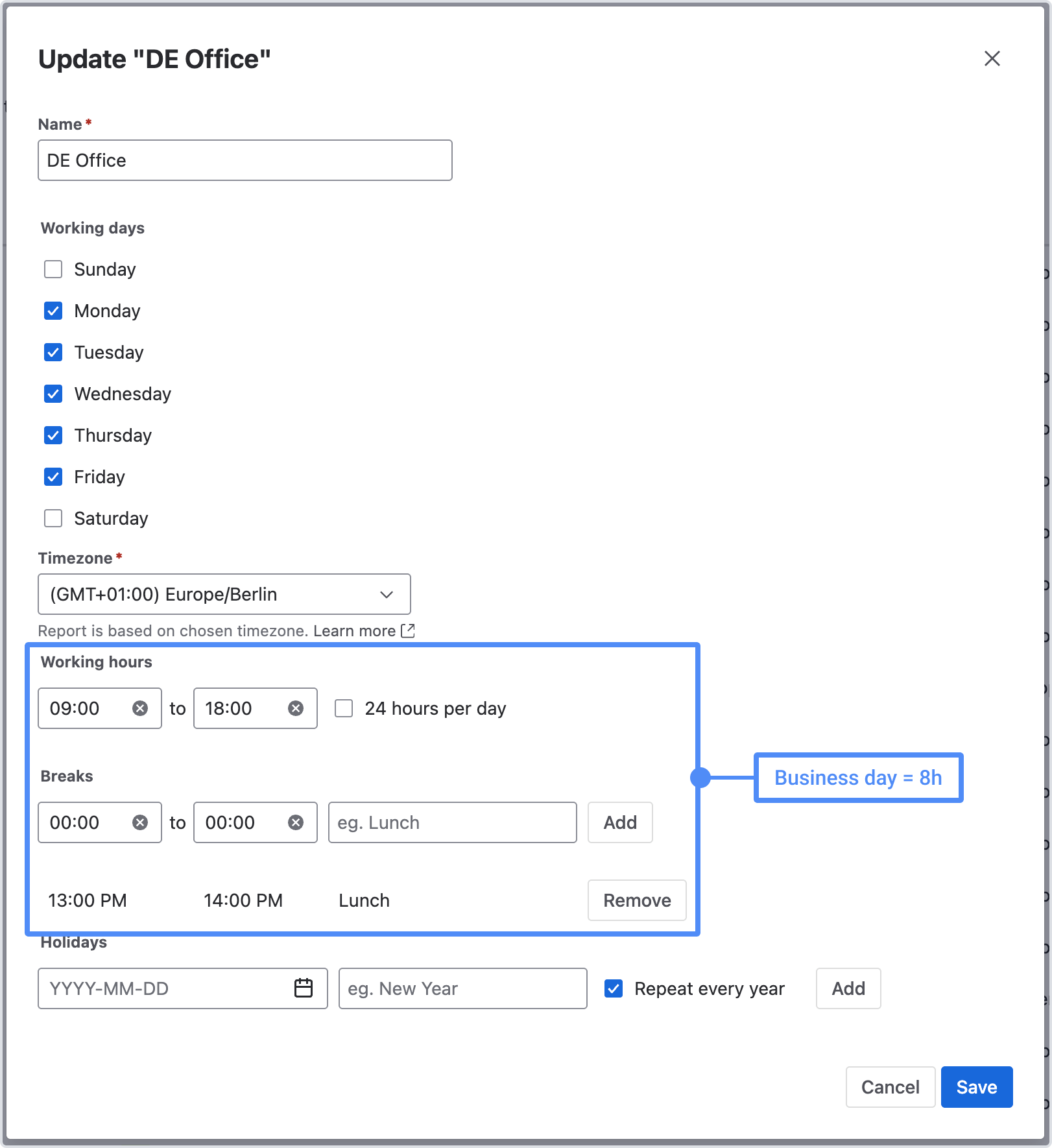Add the holiday entry
Image resolution: width=1052 pixels, height=1148 pixels.
pos(848,988)
